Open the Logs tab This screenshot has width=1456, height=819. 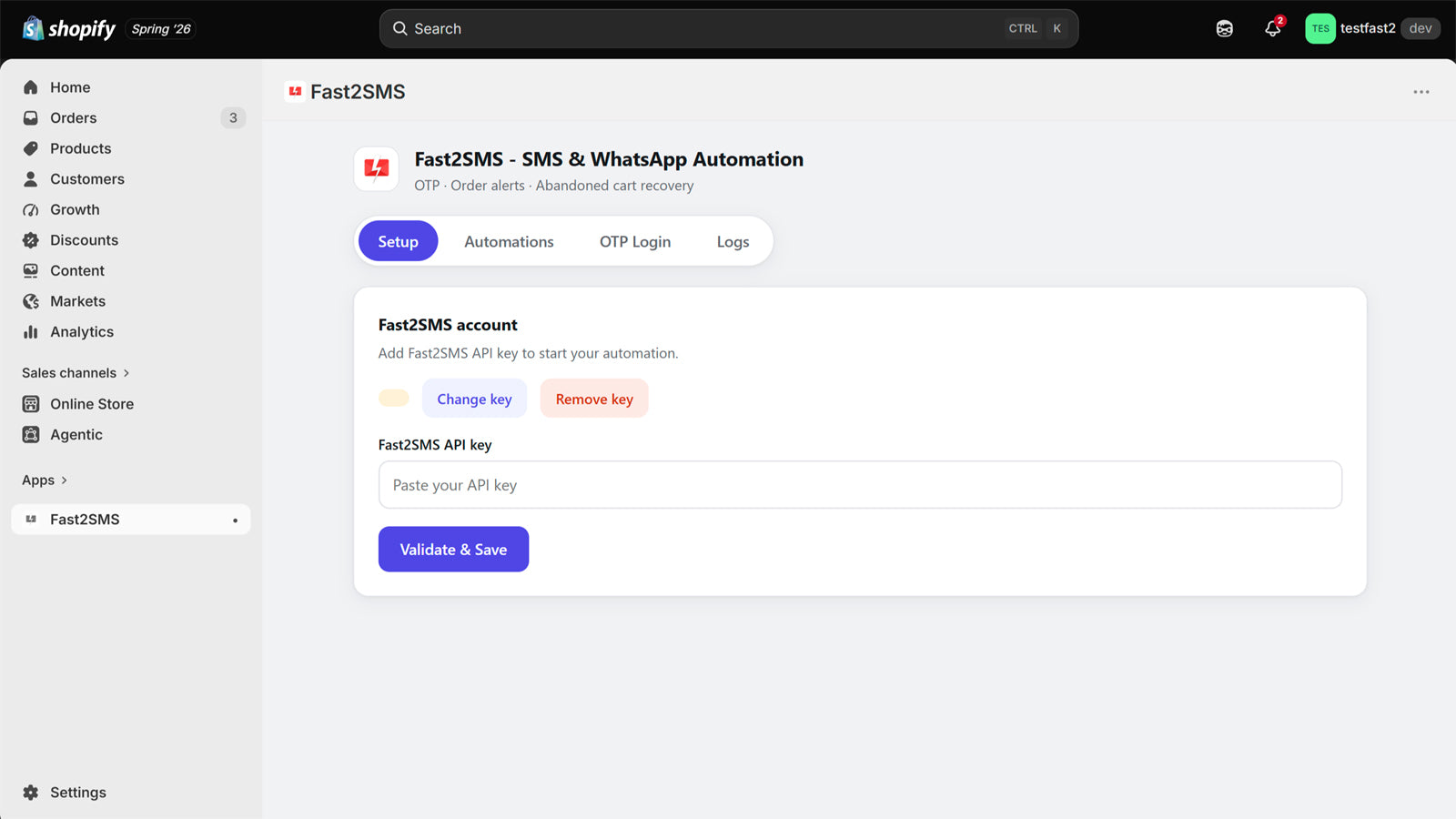[733, 241]
